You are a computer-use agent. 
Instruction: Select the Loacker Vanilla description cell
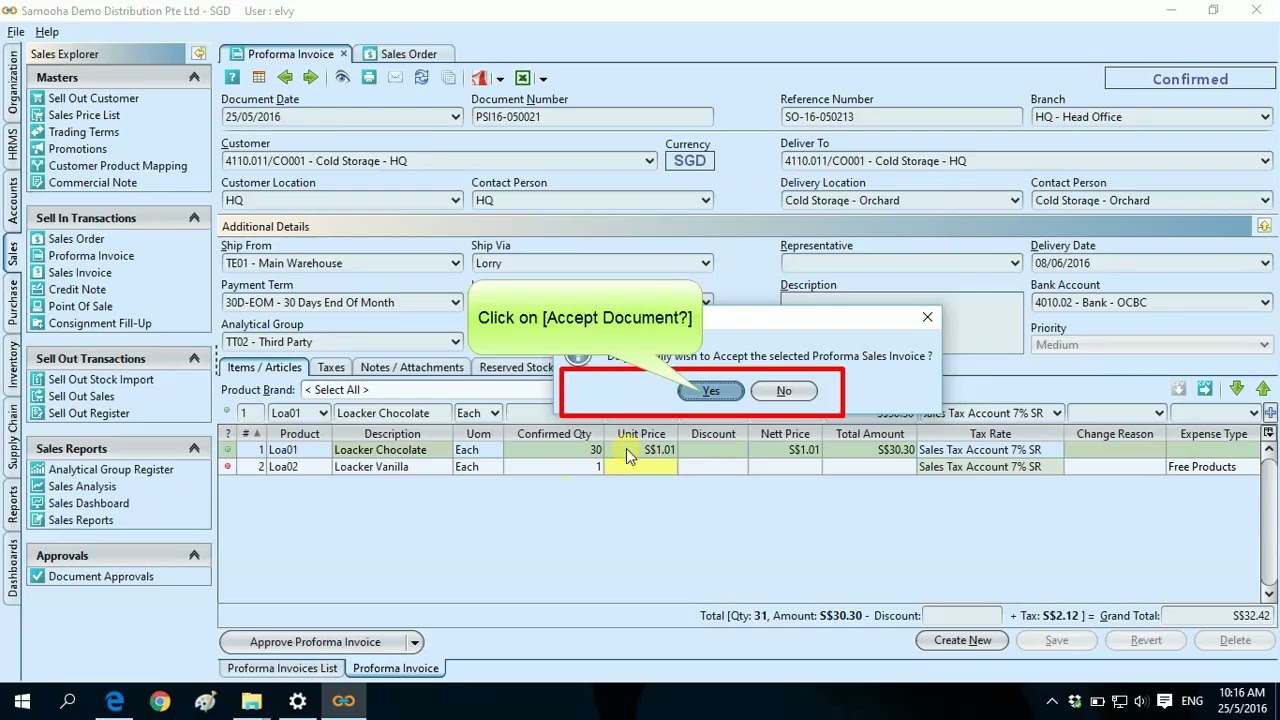391,467
